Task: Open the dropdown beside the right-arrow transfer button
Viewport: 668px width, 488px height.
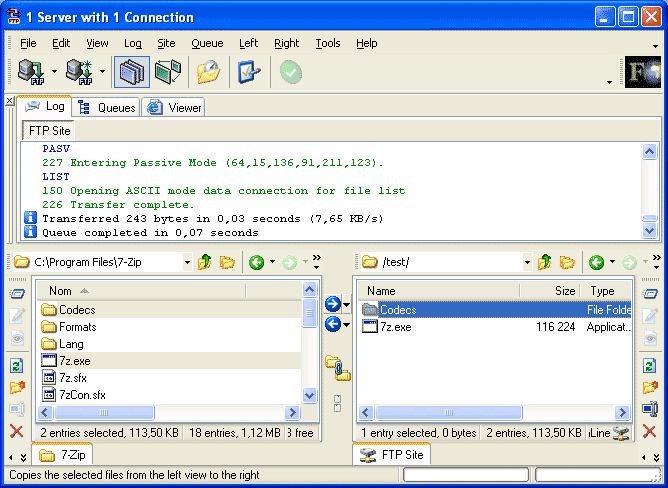Action: click(346, 304)
